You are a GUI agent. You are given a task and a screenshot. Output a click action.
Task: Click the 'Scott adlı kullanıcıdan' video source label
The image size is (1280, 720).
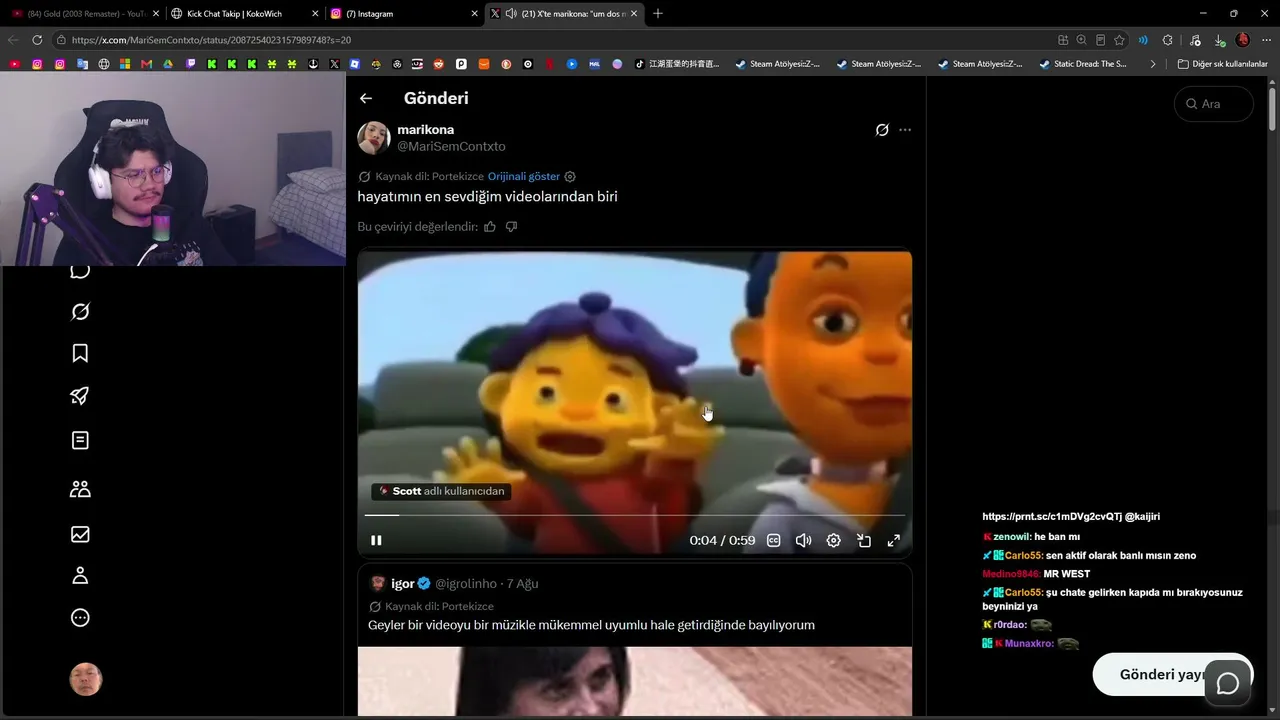pyautogui.click(x=441, y=491)
